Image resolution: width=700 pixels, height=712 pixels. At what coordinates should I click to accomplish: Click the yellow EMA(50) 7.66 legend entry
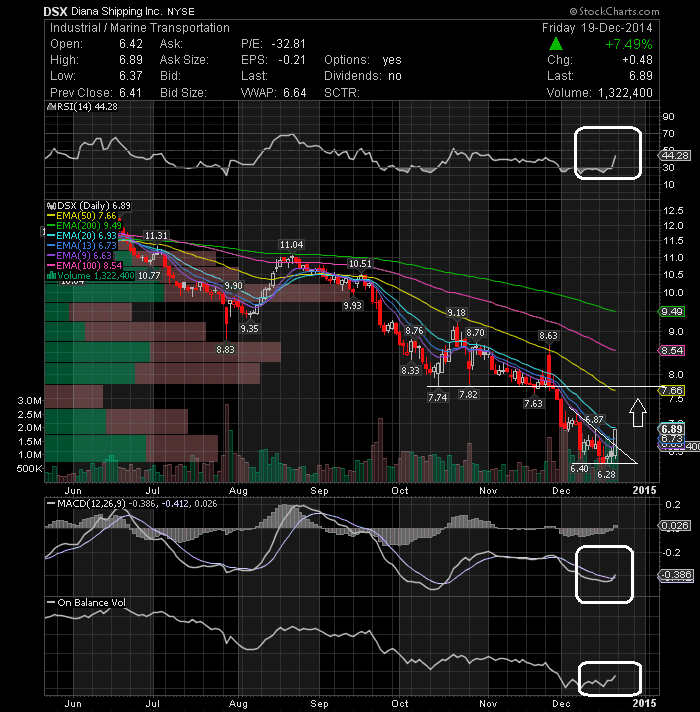click(82, 216)
